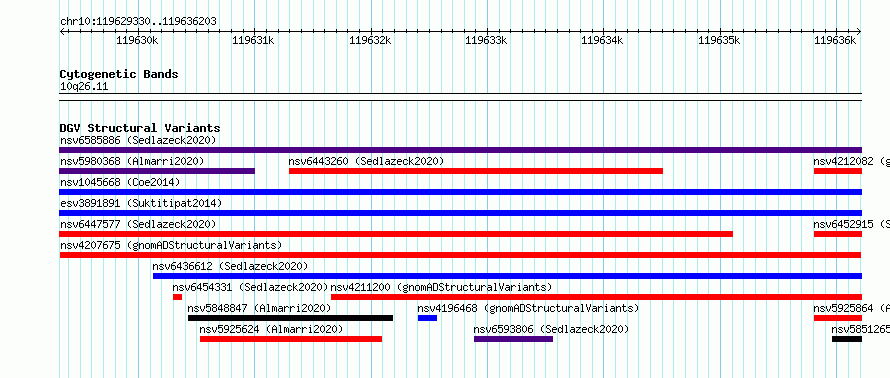Click the 10q26.11 cytogenetic band label
This screenshot has height=378, width=890.
[84, 87]
